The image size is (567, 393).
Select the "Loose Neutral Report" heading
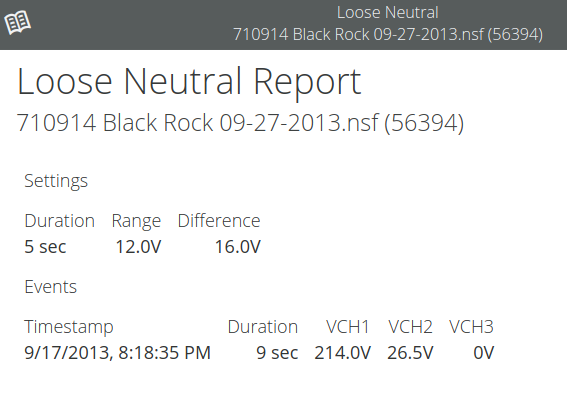189,82
